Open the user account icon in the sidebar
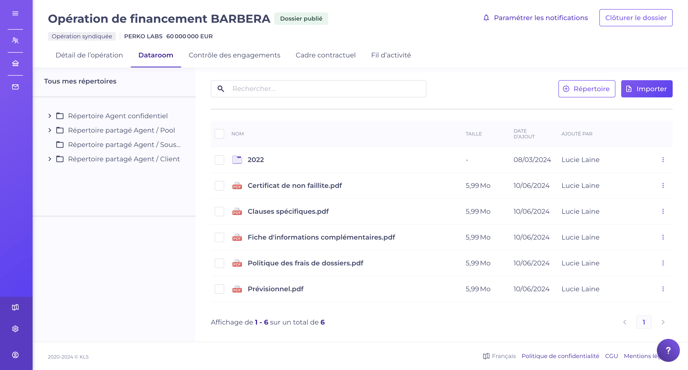Image resolution: width=688 pixels, height=370 pixels. click(x=15, y=355)
